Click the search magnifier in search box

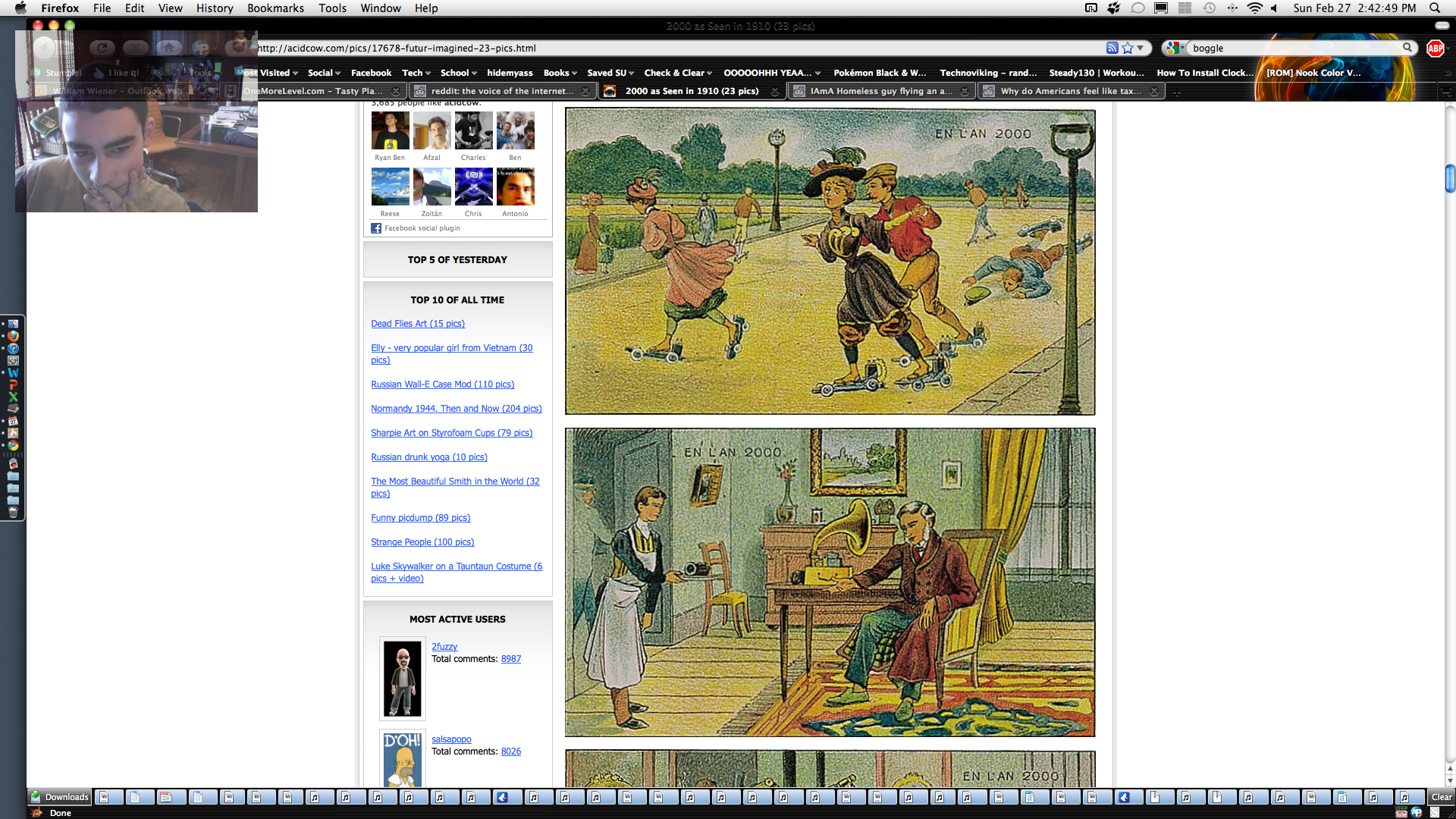click(x=1407, y=48)
